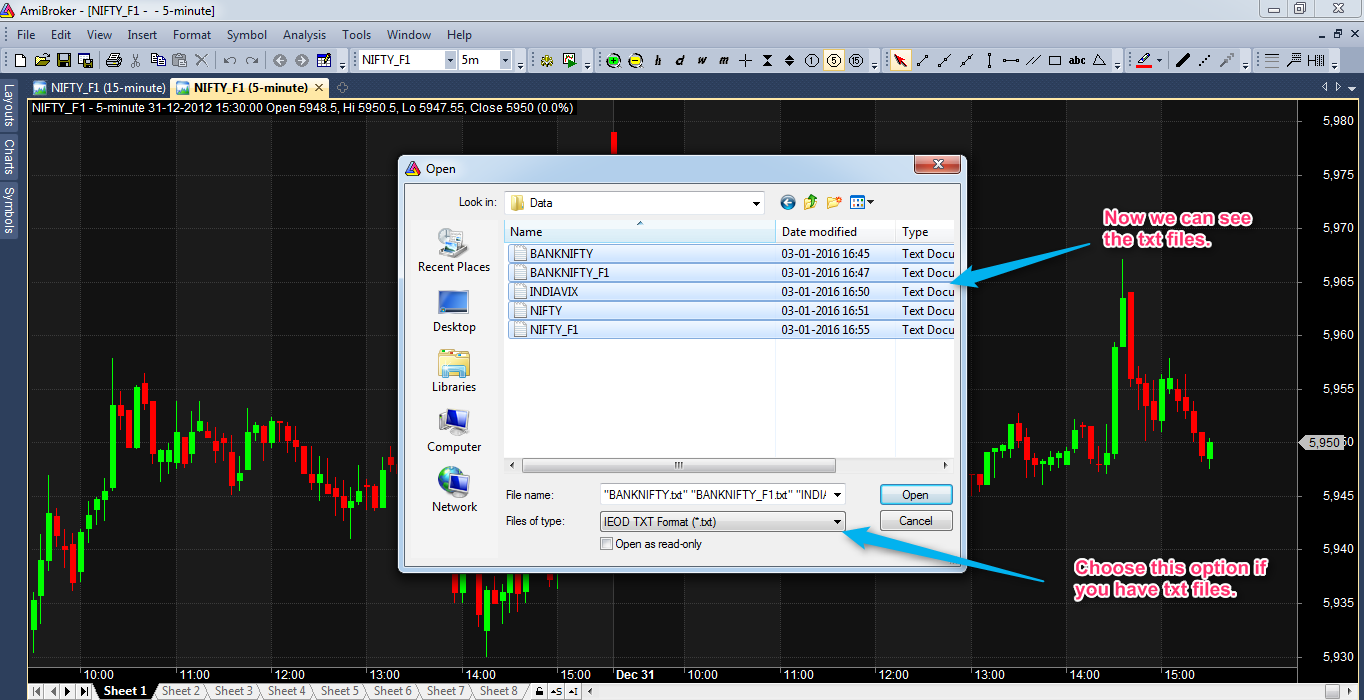Select the horizontal line drawing tool
The width and height of the screenshot is (1364, 700).
point(1011,60)
